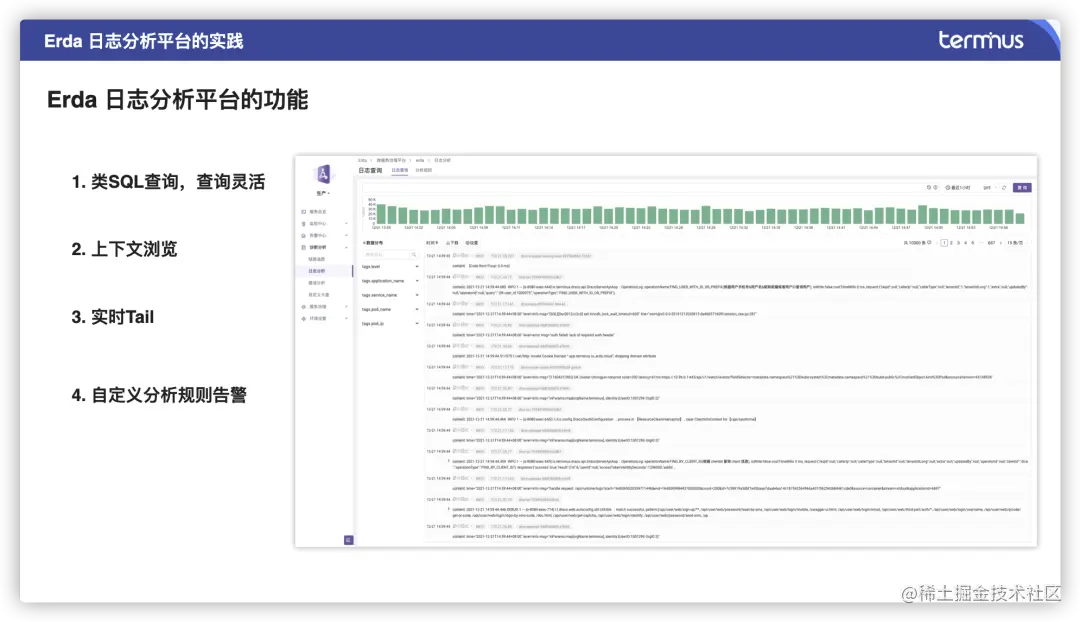Go to results page 5
Screen dimensions: 1080x622
(973, 242)
